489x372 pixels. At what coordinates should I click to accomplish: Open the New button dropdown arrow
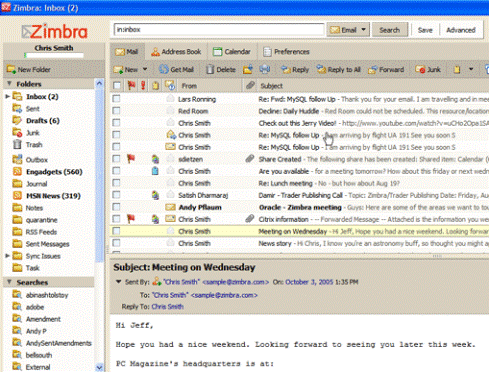click(x=145, y=69)
